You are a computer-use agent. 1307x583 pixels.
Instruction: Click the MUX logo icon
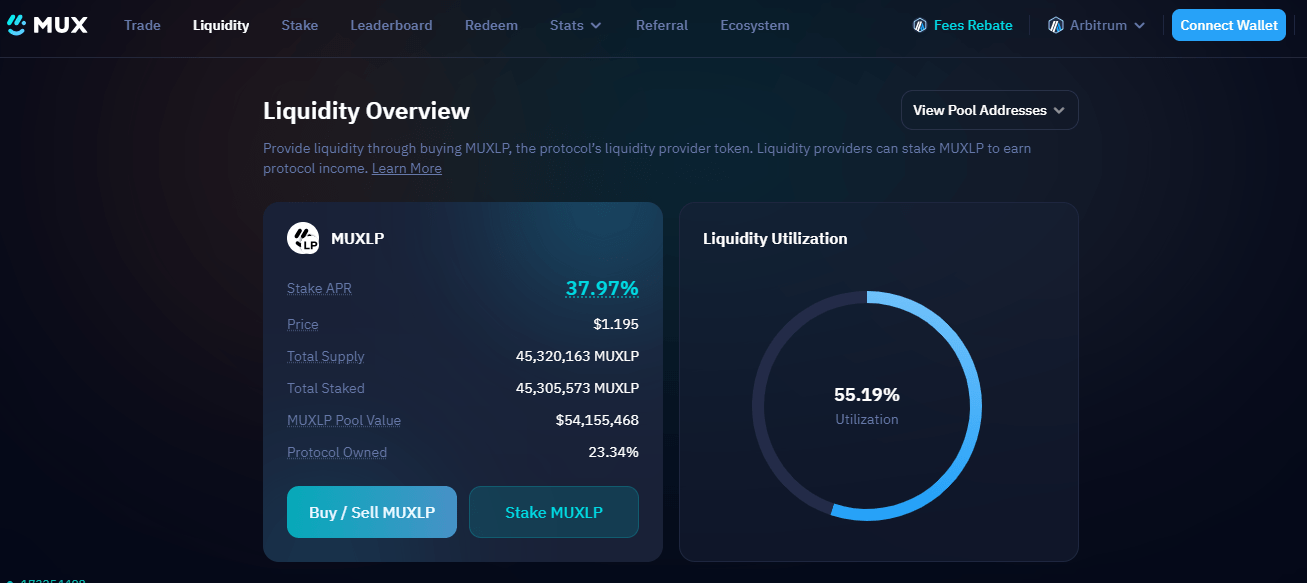17,25
